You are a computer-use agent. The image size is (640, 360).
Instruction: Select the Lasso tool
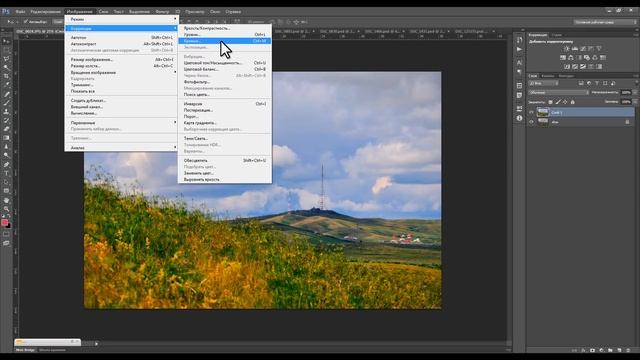click(x=6, y=59)
